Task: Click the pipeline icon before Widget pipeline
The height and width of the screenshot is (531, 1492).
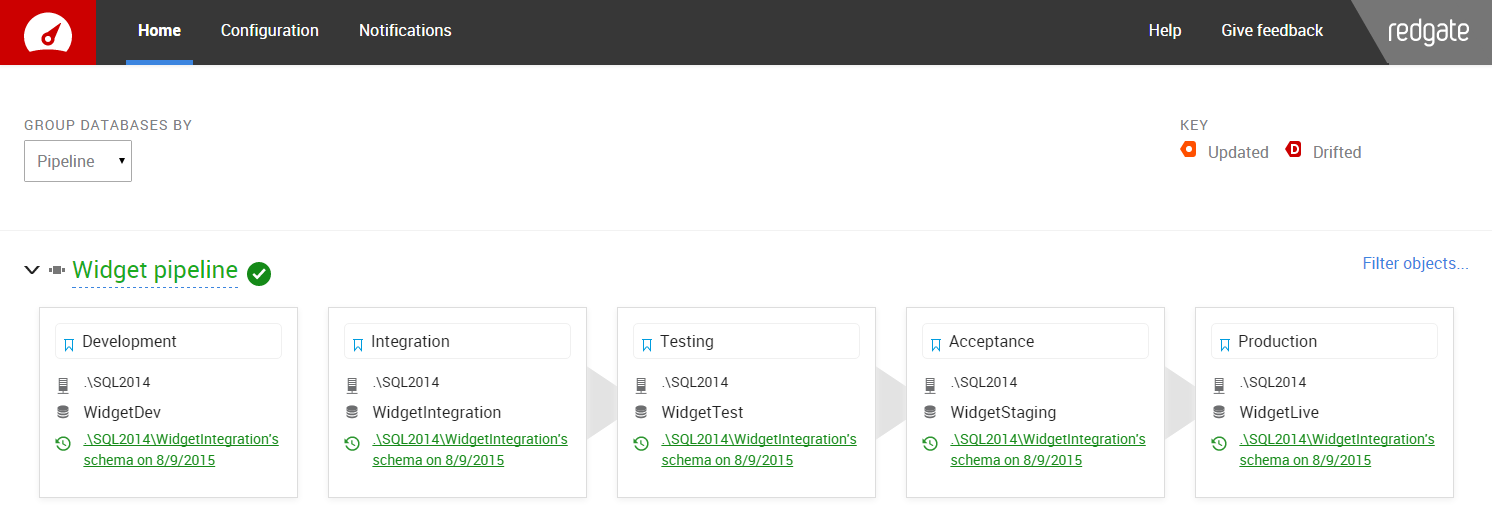Action: coord(57,270)
